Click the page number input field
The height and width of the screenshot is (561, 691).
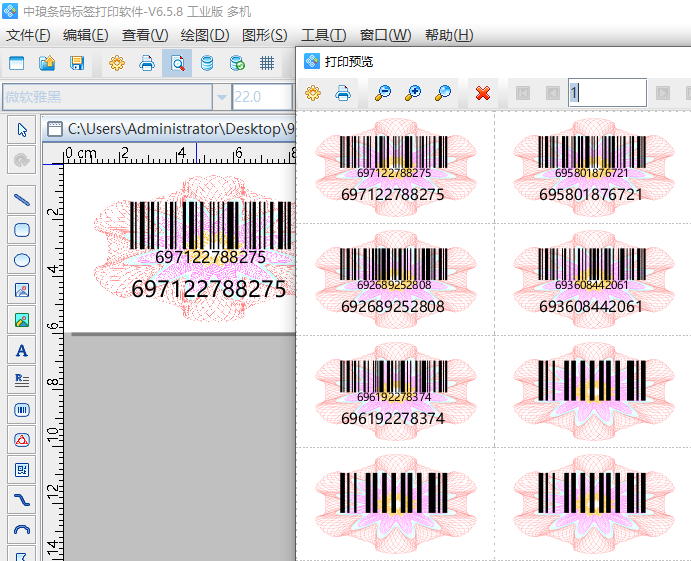pos(607,93)
